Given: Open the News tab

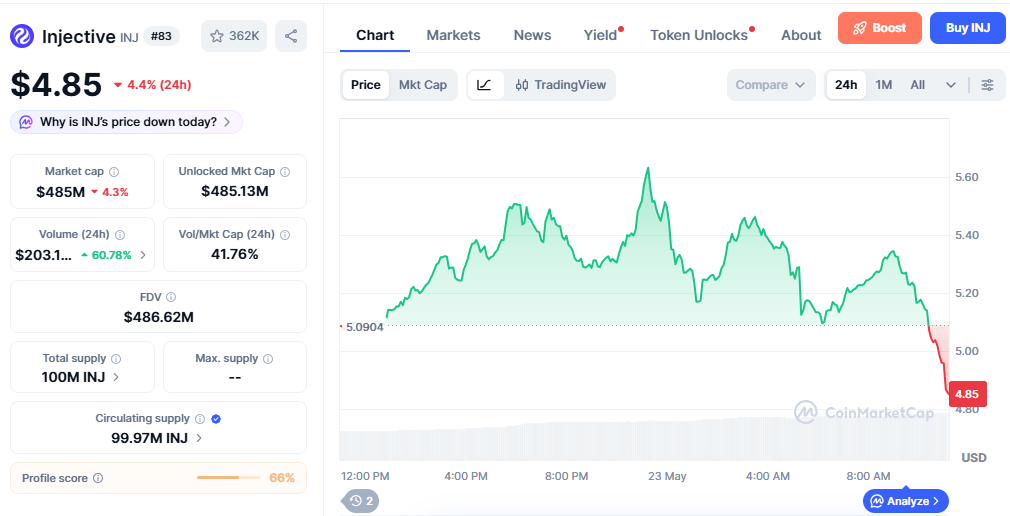Looking at the screenshot, I should click(532, 35).
